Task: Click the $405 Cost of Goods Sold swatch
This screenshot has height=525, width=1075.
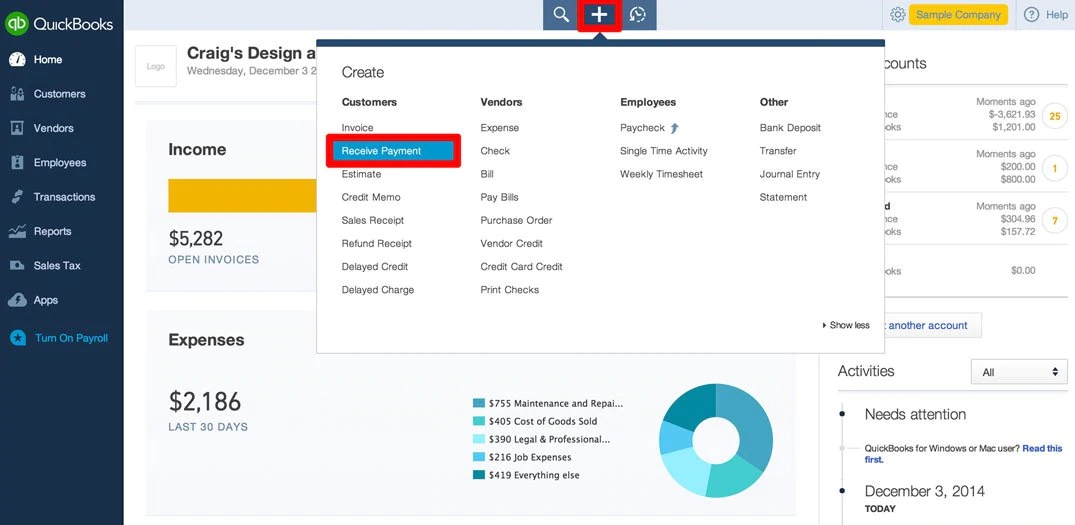Action: pyautogui.click(x=479, y=421)
